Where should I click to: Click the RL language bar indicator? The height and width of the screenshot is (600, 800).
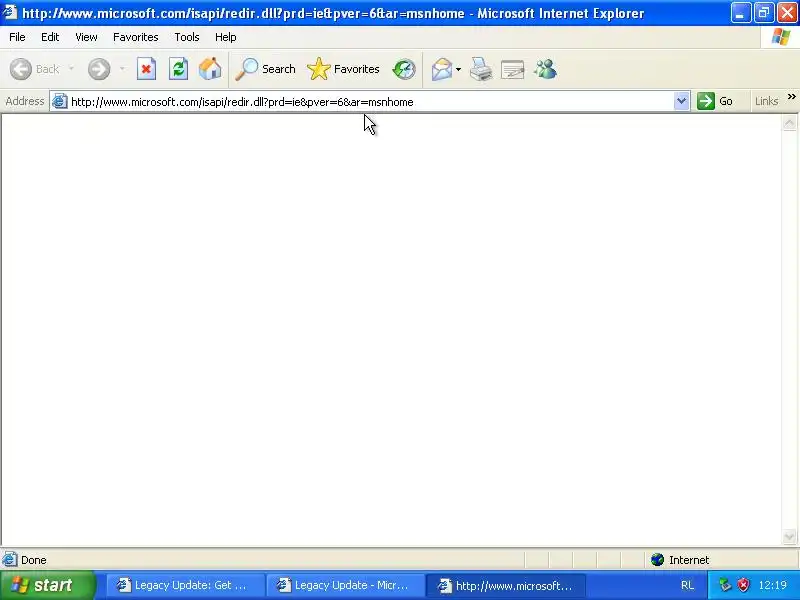click(687, 585)
